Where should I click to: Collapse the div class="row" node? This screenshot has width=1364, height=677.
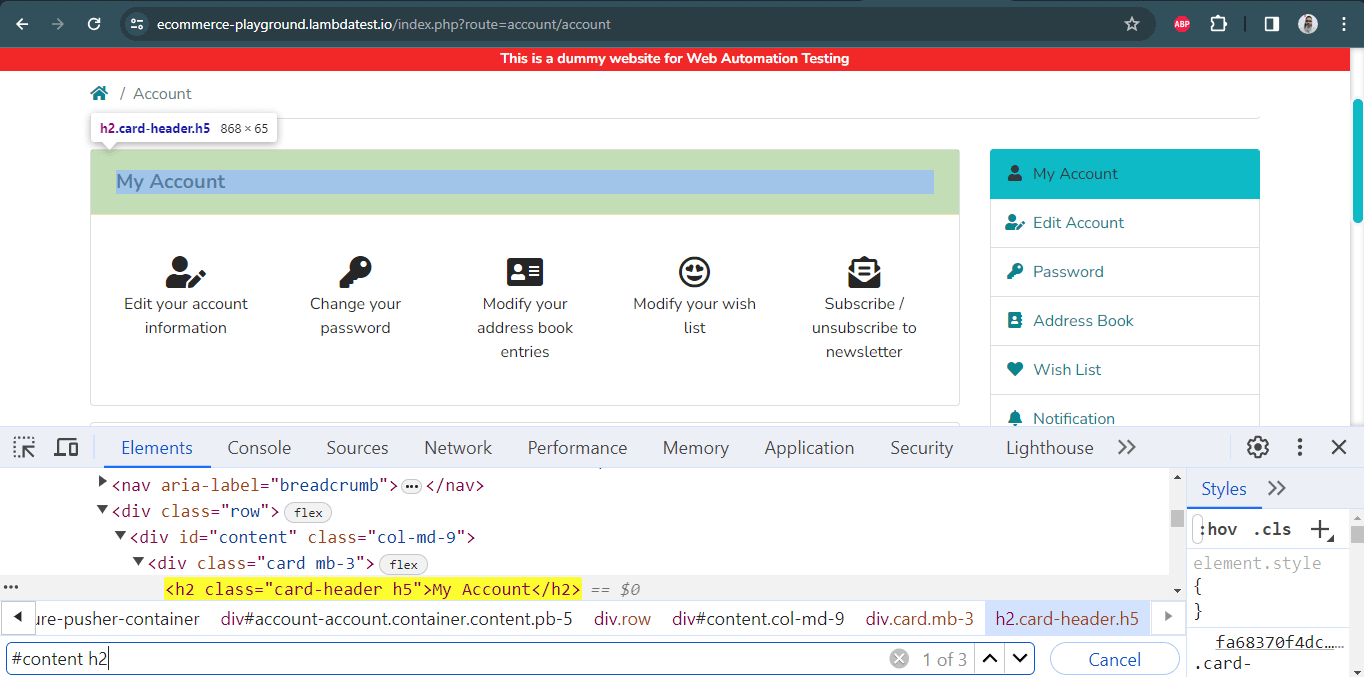pyautogui.click(x=103, y=510)
